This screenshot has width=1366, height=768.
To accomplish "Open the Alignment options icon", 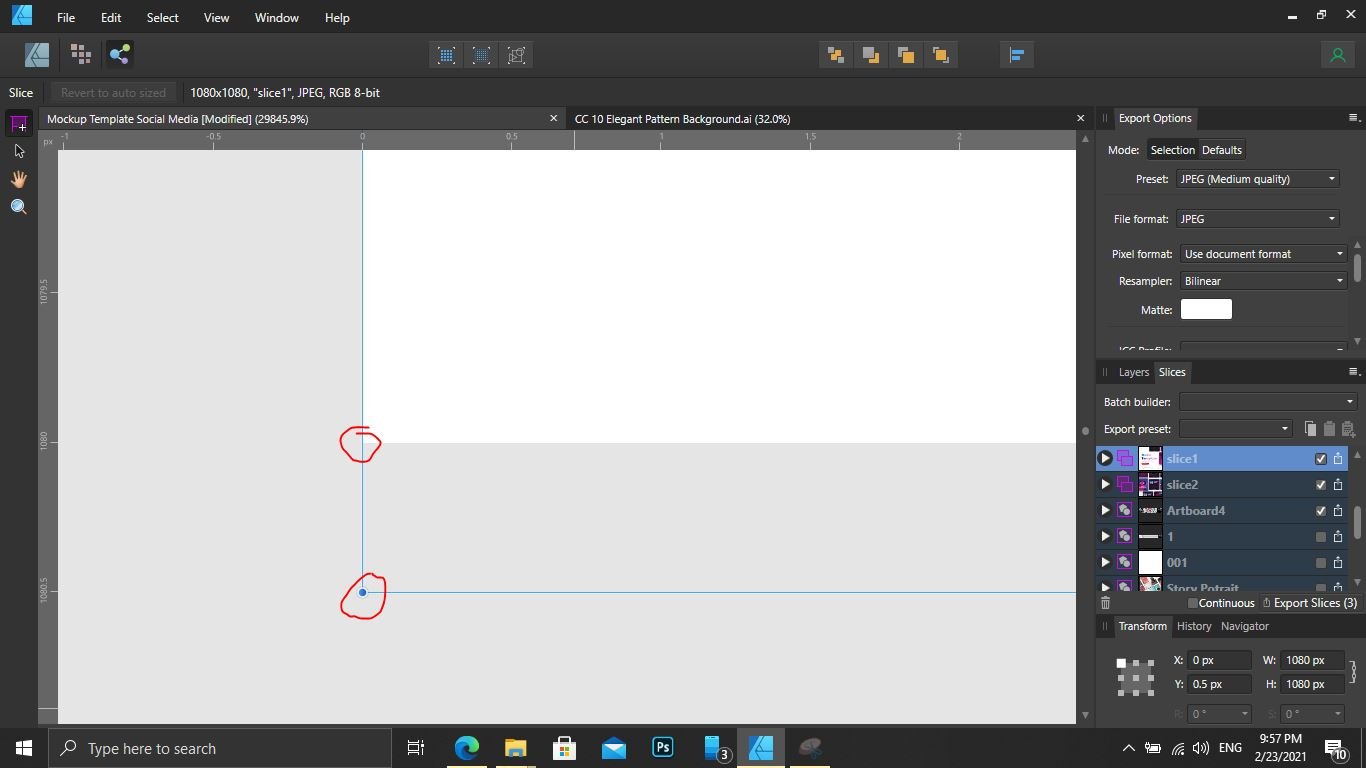I will pos(1016,55).
